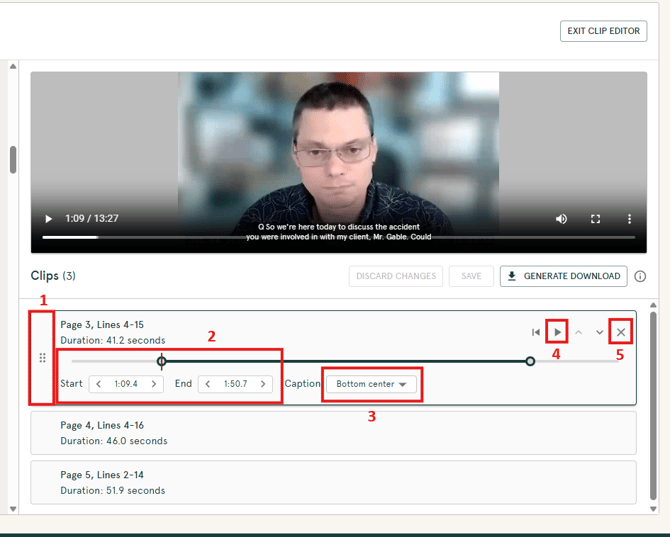Open video player more options menu

629,219
